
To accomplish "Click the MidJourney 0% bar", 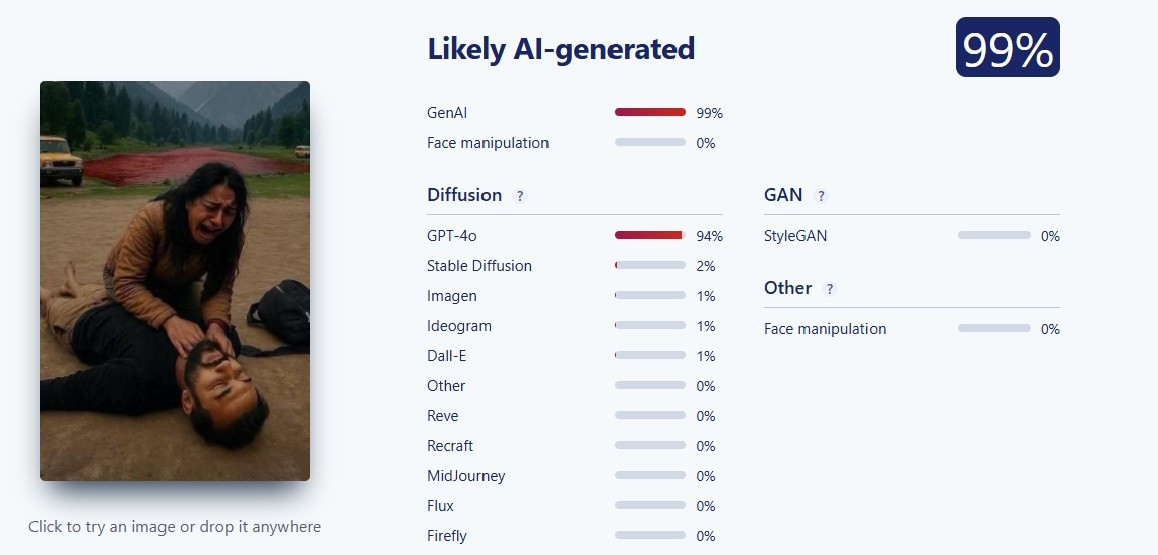I will point(650,475).
